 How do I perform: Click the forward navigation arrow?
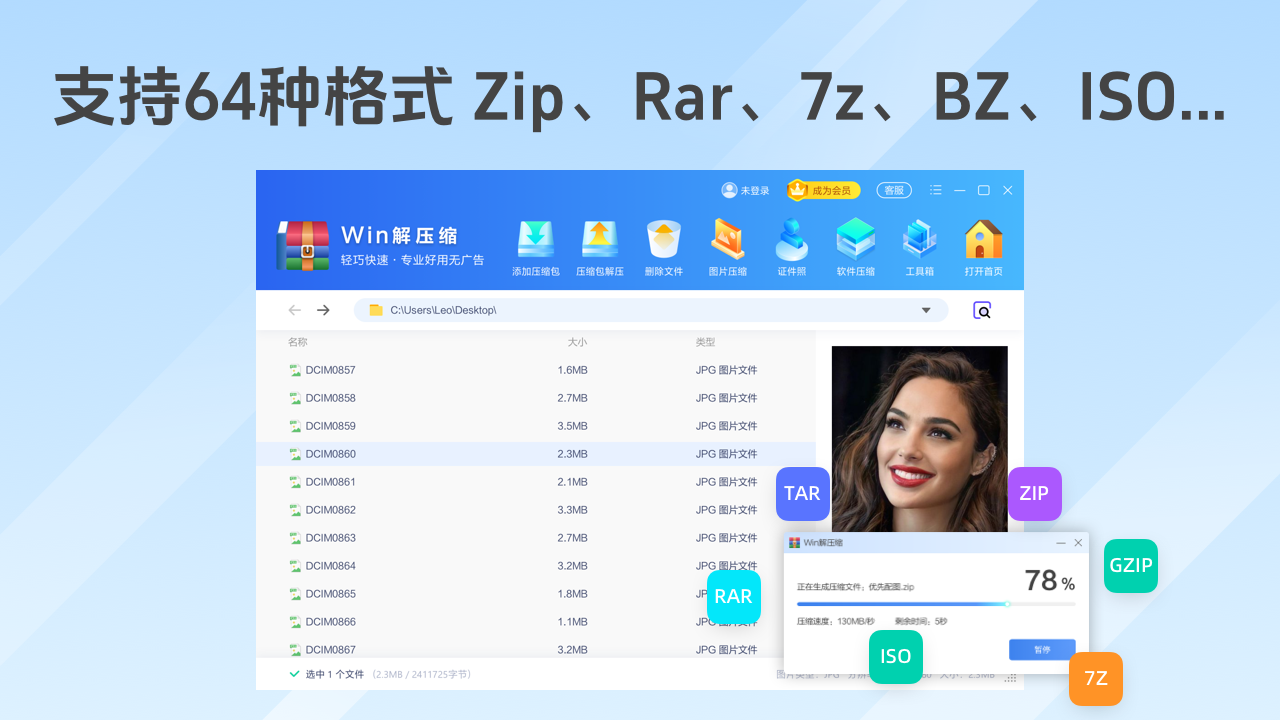pos(323,310)
